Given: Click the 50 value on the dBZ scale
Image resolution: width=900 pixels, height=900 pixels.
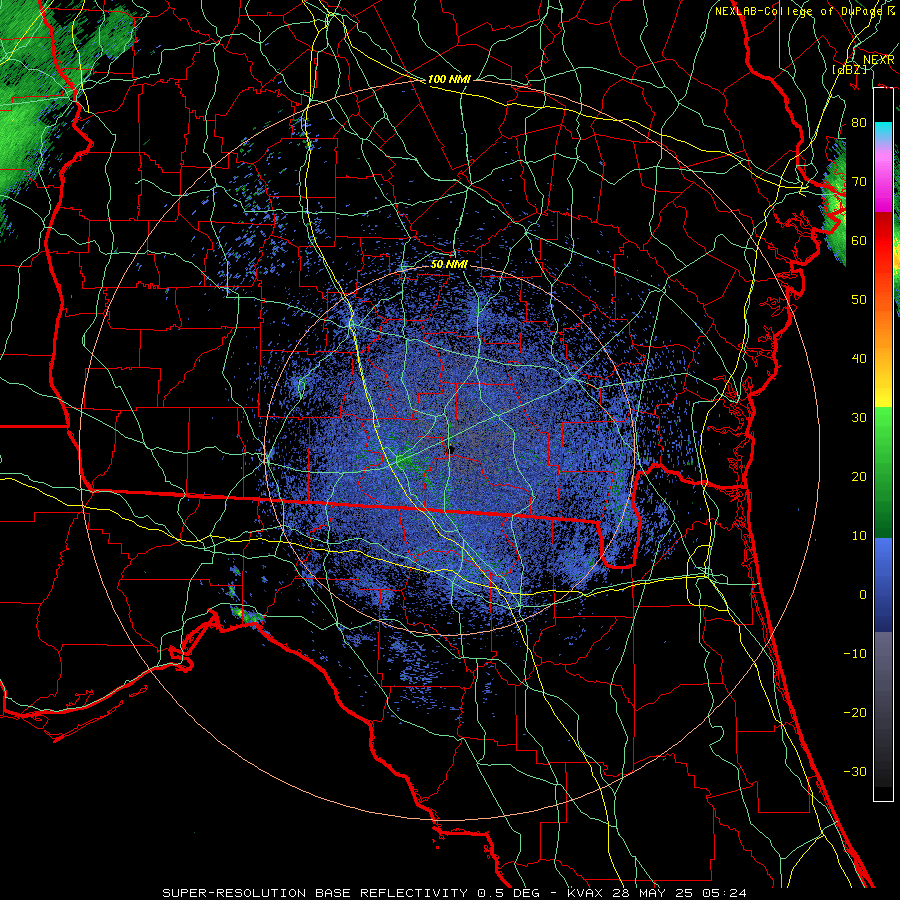Looking at the screenshot, I should [859, 300].
